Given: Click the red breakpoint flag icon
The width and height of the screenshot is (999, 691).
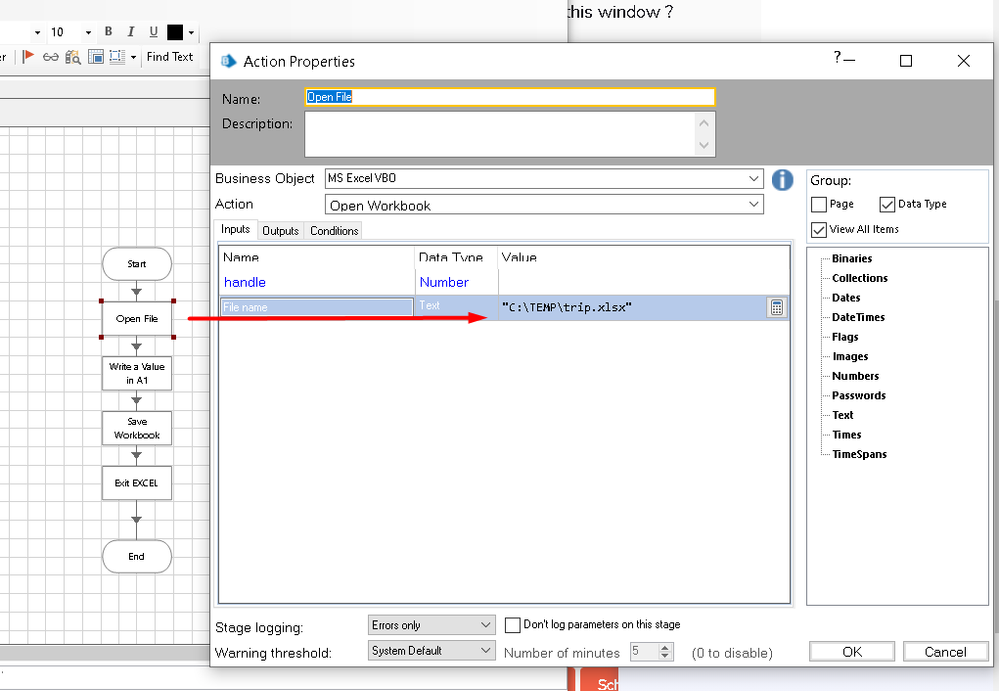Looking at the screenshot, I should 29,57.
